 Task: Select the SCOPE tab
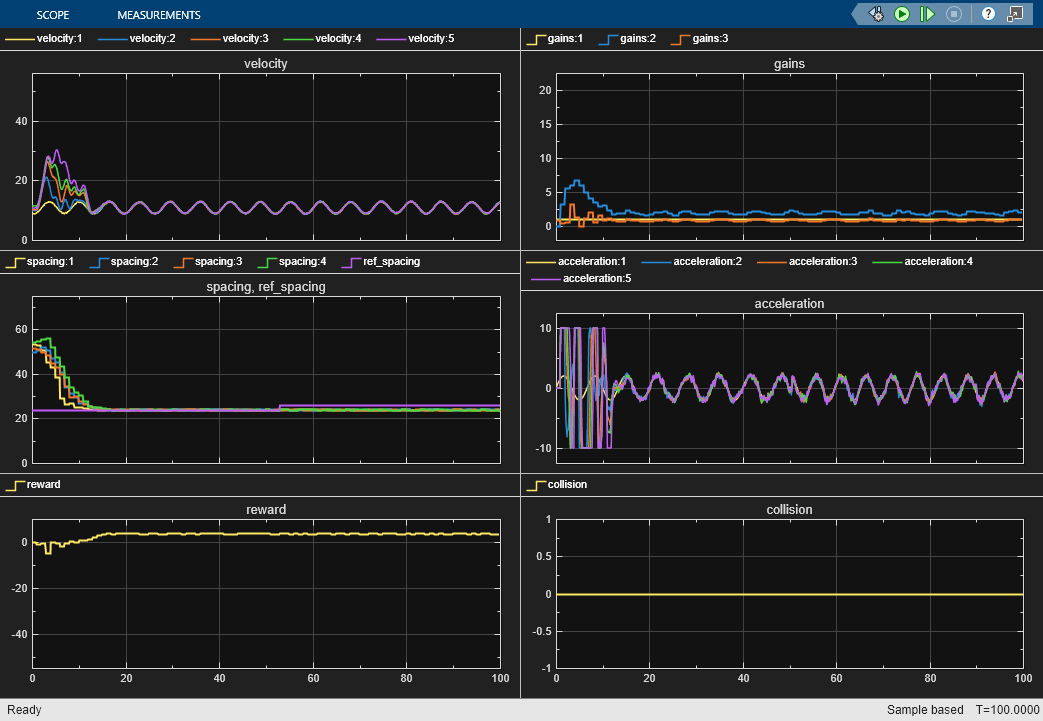click(52, 15)
